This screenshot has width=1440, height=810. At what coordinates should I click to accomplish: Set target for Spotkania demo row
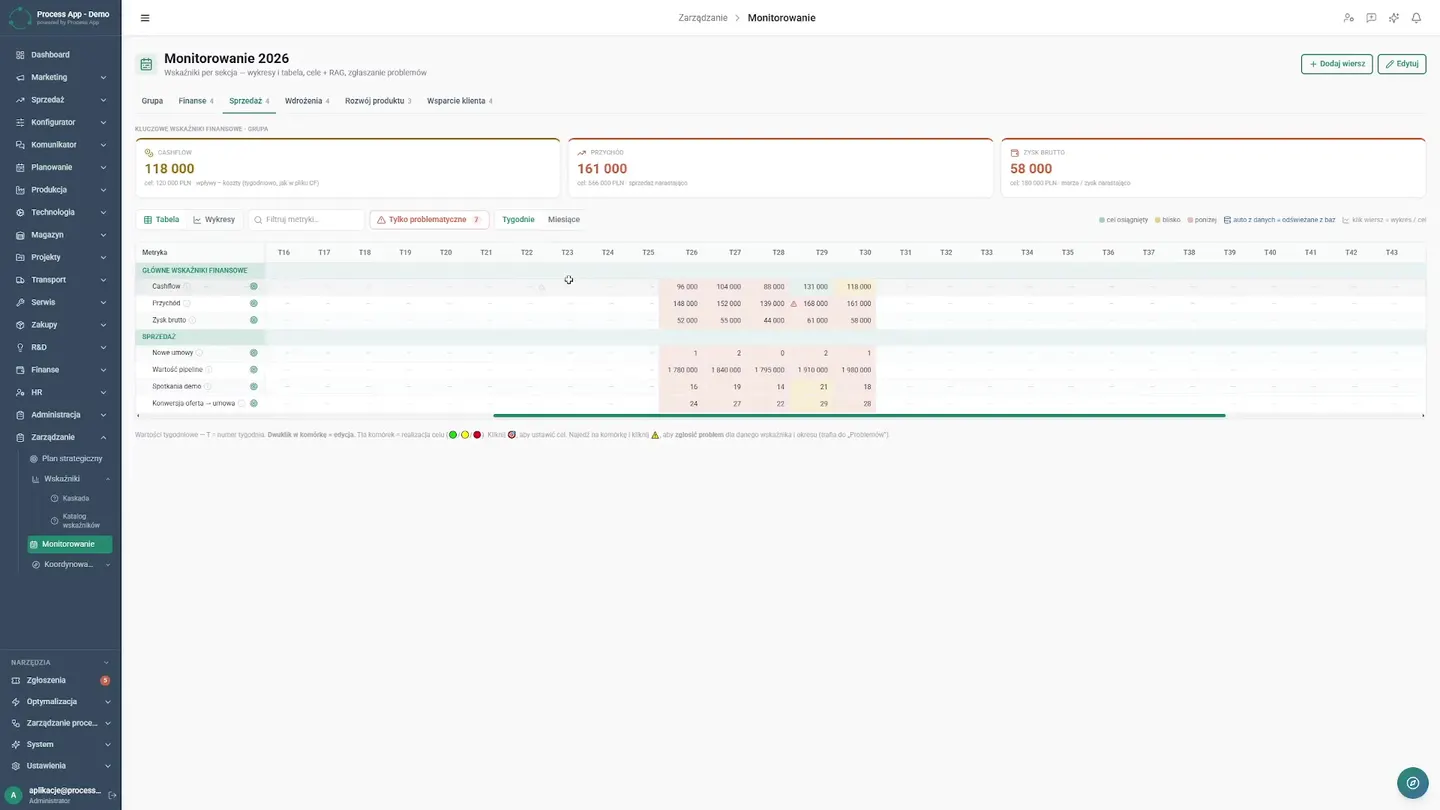[254, 386]
